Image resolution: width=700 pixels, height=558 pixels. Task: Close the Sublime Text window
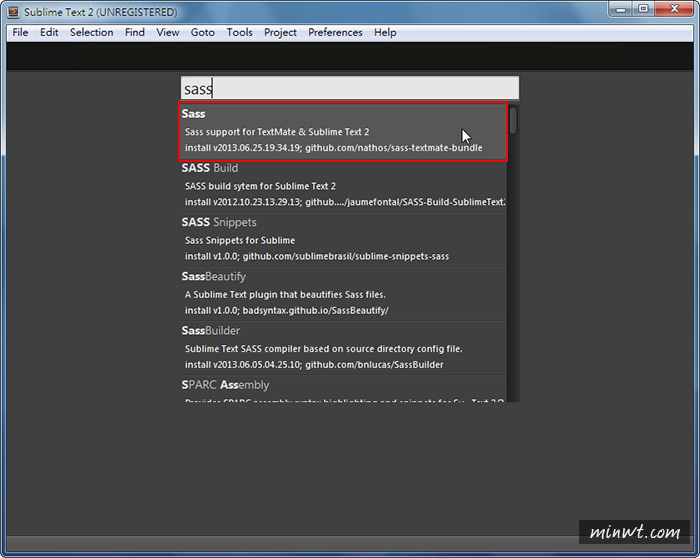coord(675,9)
